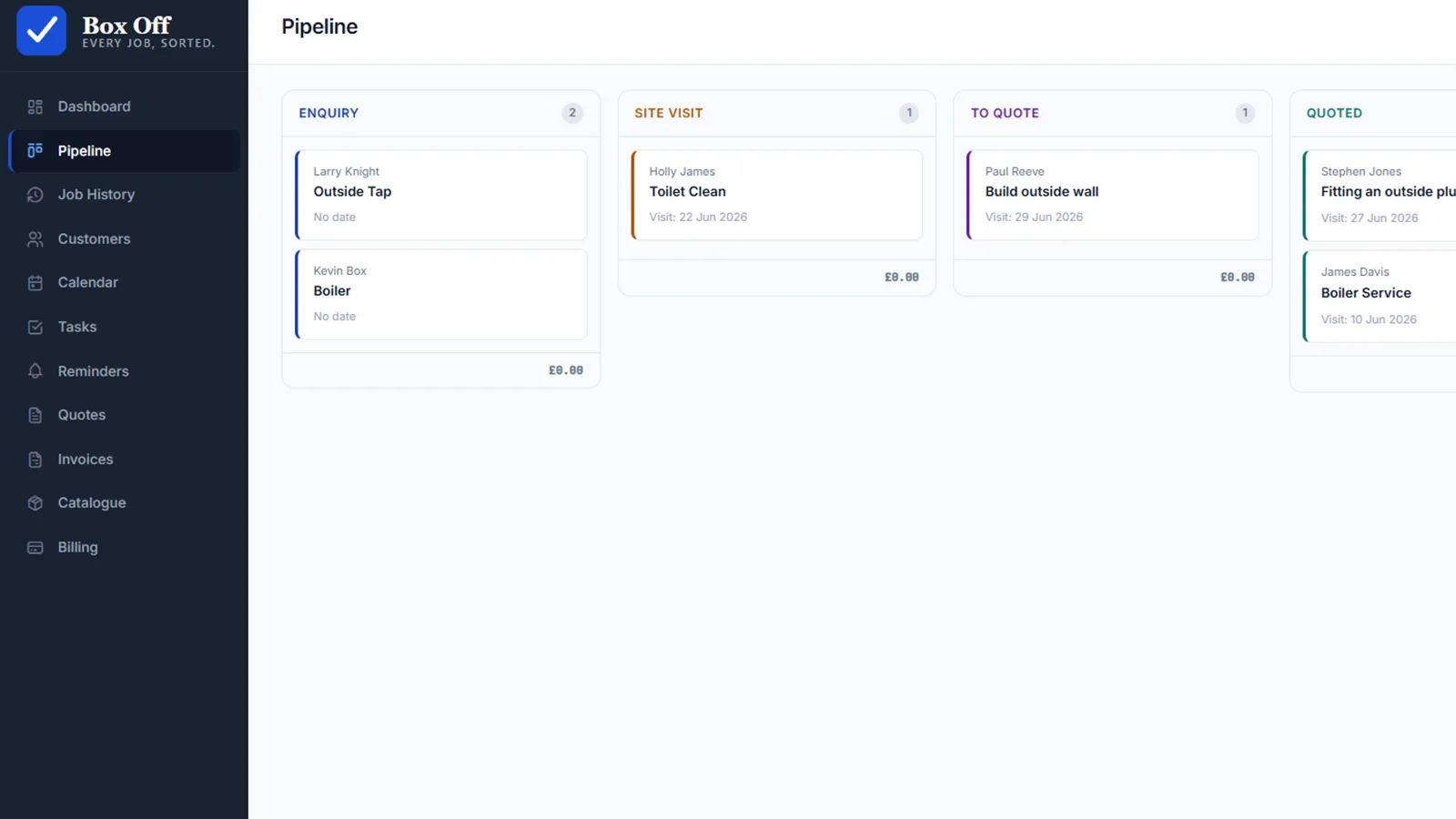The height and width of the screenshot is (819, 1456).
Task: Select Pipeline in the sidebar
Action: pyautogui.click(x=125, y=151)
